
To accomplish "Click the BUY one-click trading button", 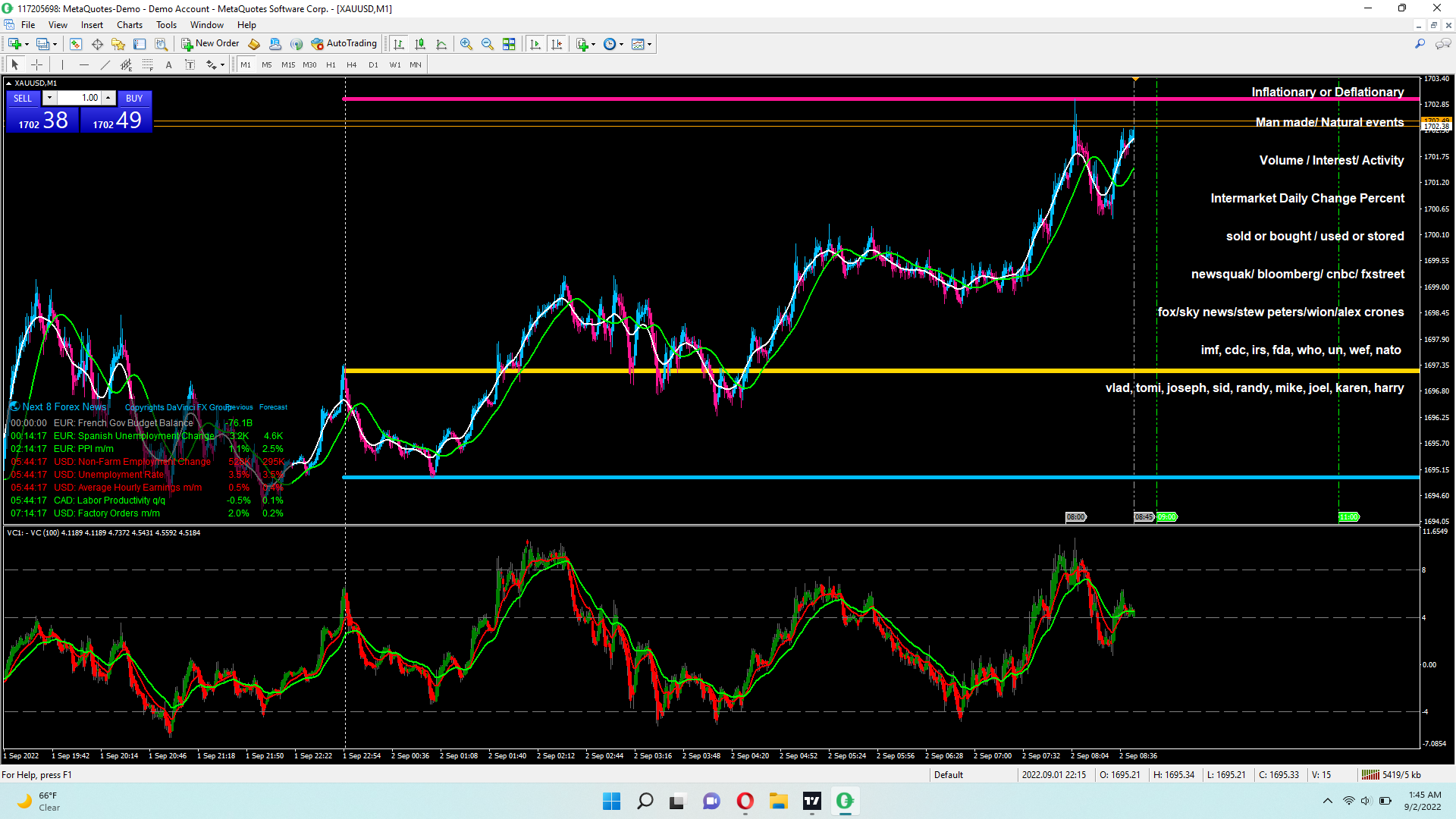I will [x=134, y=99].
